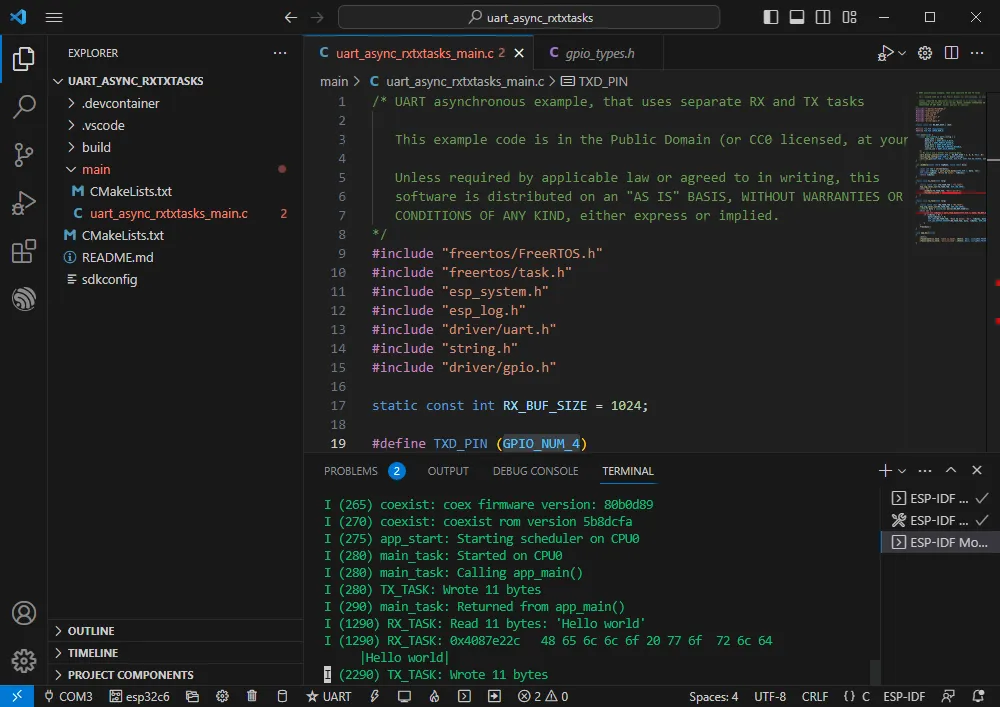Open ESP-IDF terminal icon in status bar

pos(464,696)
